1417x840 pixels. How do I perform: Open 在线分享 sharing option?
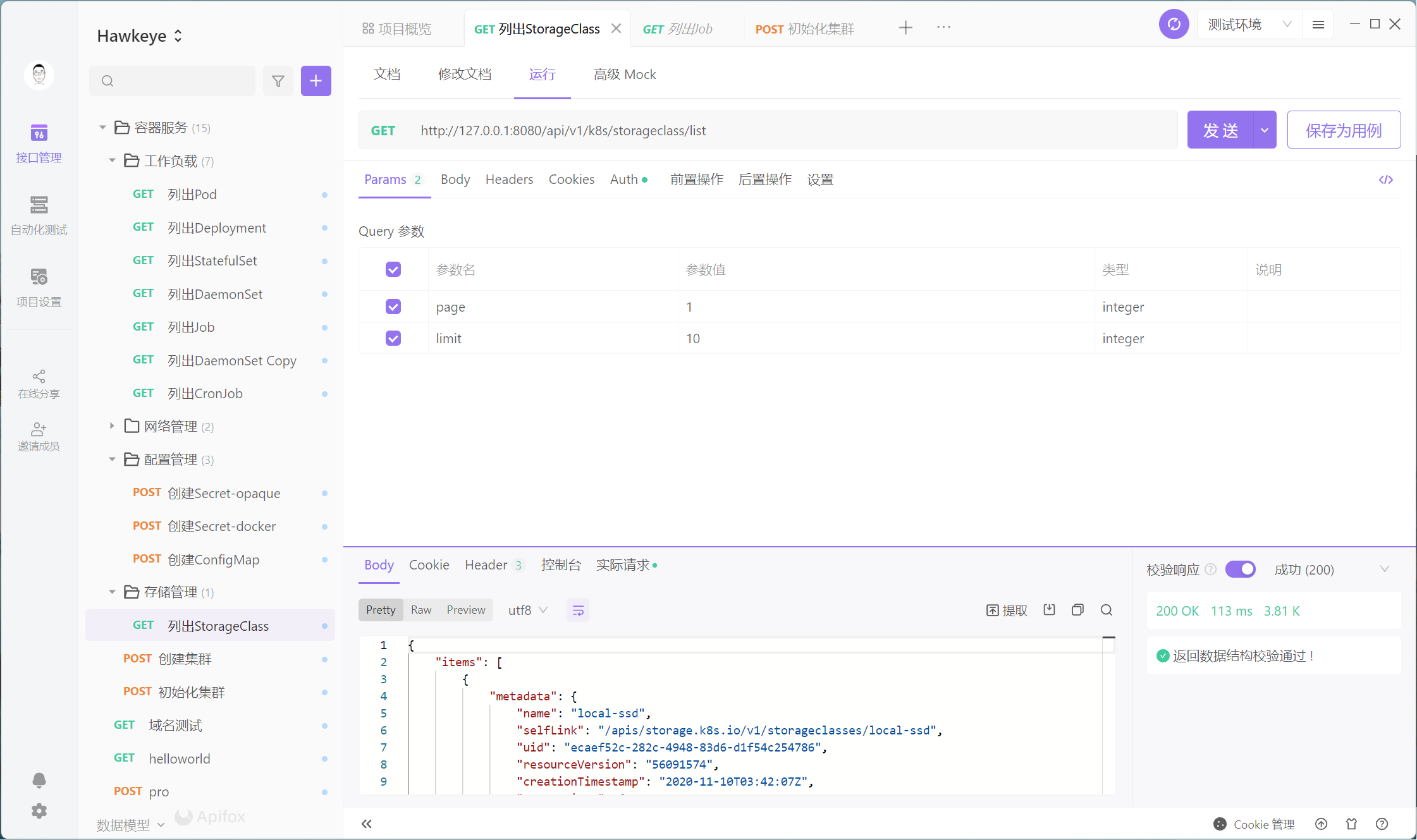click(39, 384)
